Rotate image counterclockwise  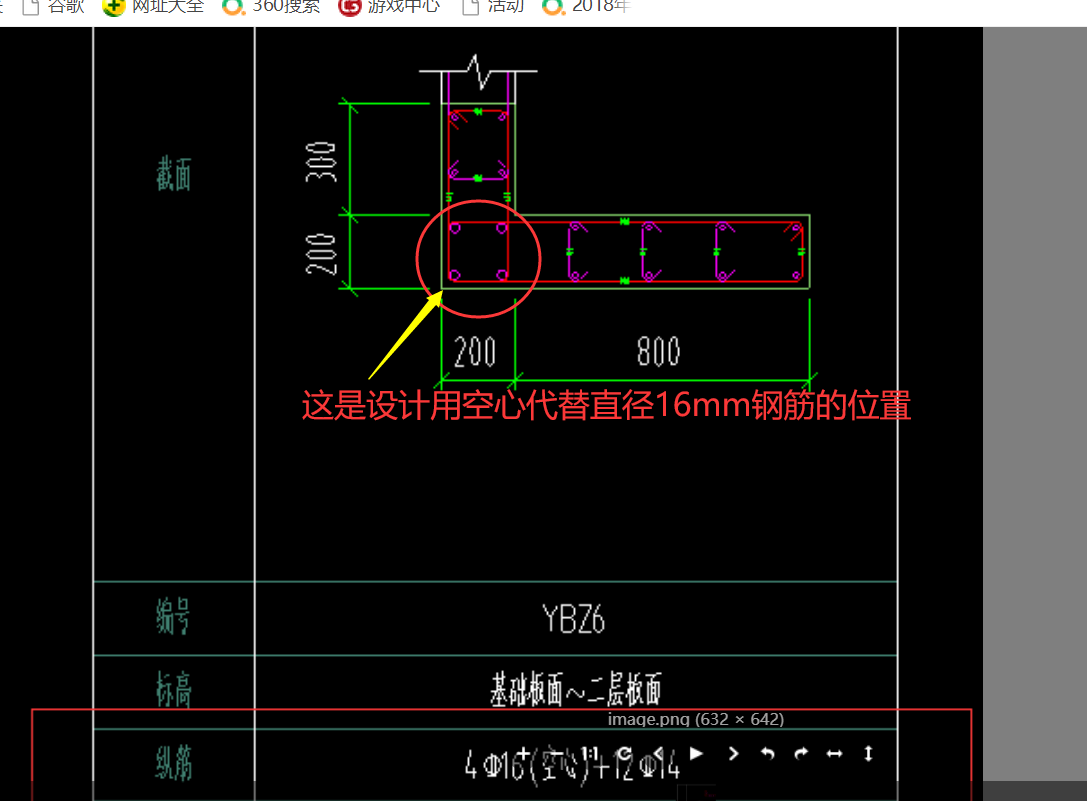[x=767, y=753]
